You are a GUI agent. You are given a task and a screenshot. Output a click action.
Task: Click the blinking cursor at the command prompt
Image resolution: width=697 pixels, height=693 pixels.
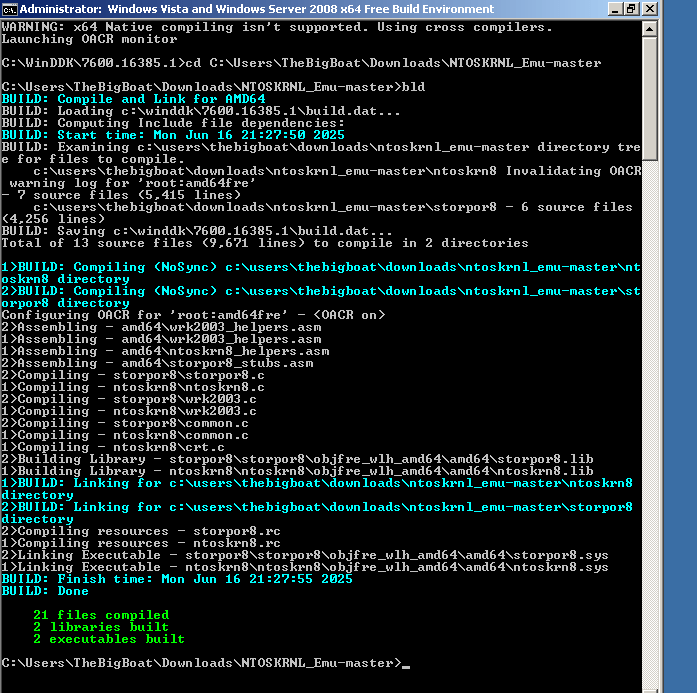[405, 663]
